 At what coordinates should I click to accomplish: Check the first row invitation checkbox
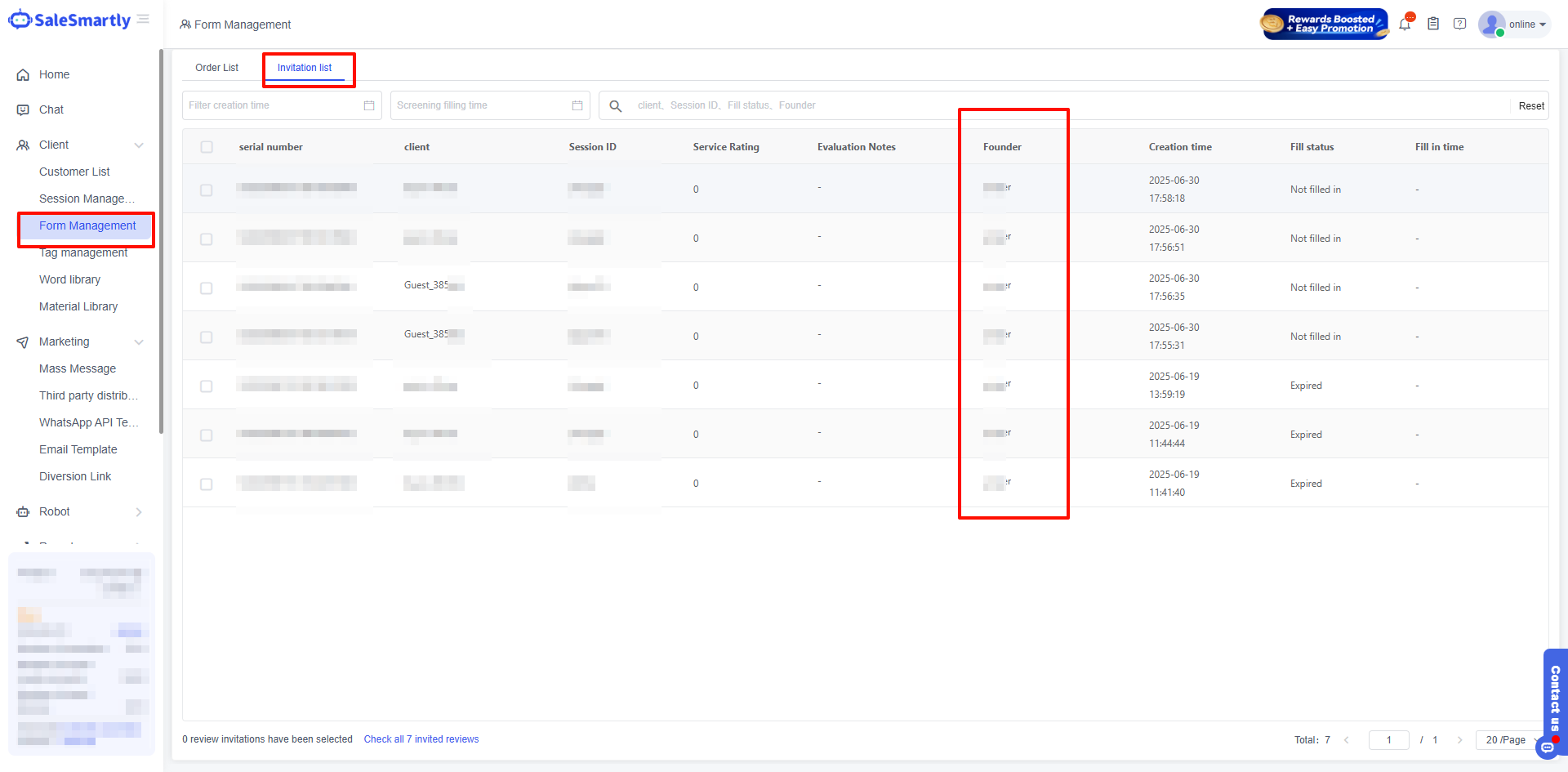(207, 190)
